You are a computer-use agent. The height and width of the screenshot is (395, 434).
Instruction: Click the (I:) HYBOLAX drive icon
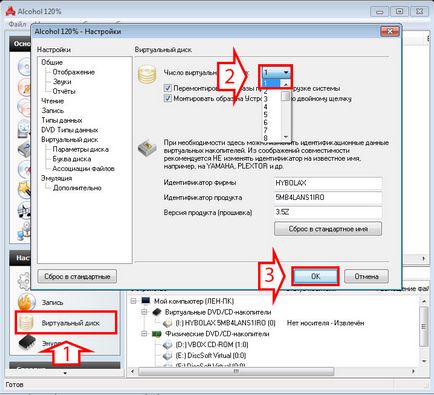(167, 323)
